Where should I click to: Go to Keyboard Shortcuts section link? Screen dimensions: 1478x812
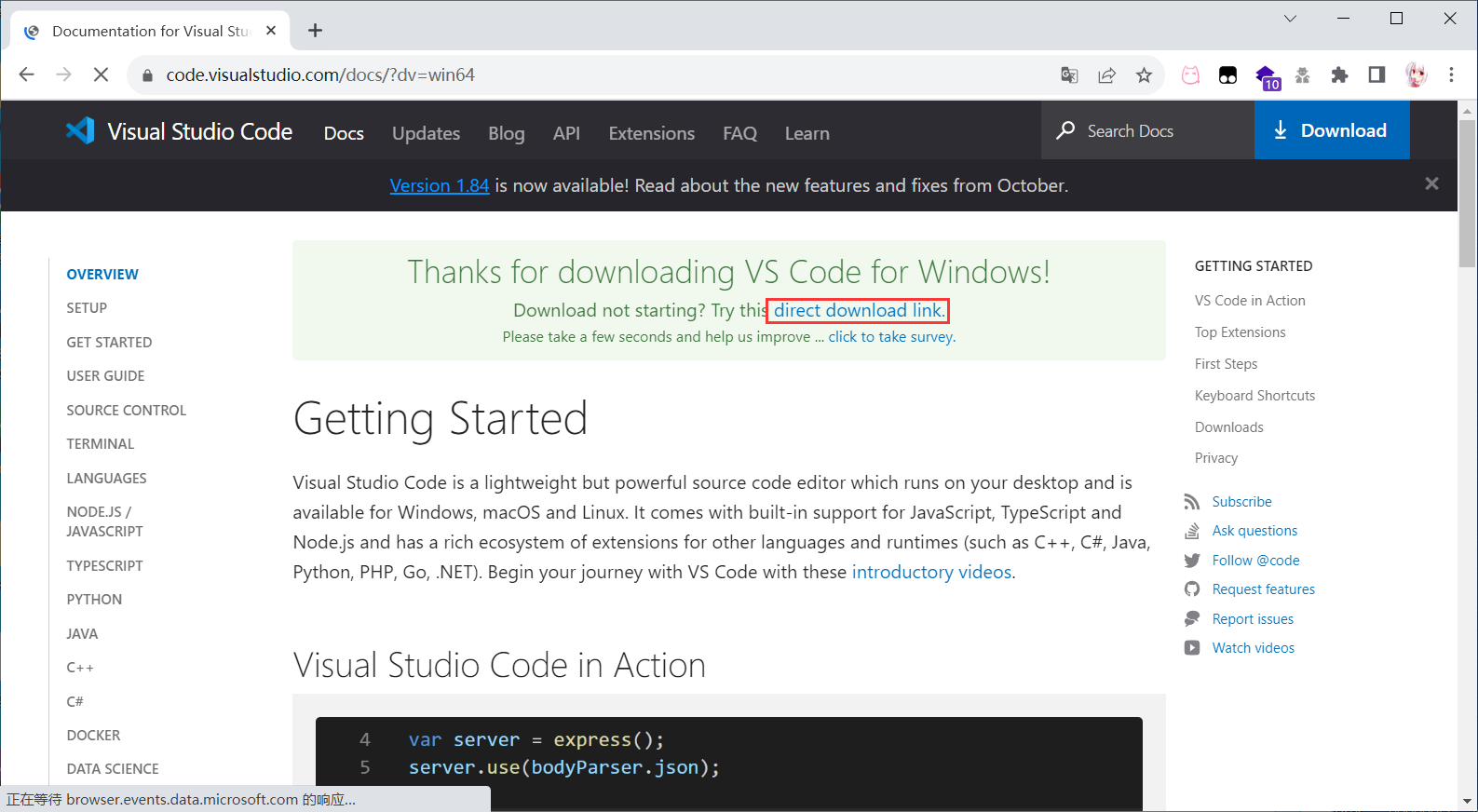[1254, 396]
